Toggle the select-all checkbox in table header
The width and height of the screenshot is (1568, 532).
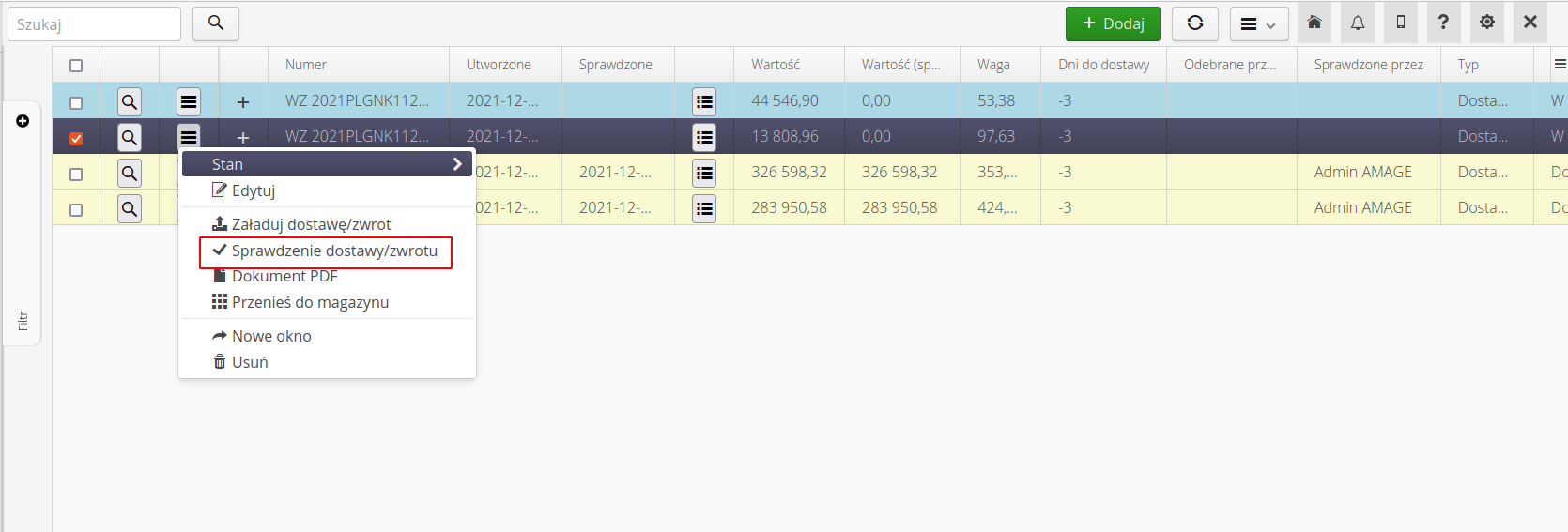click(76, 66)
